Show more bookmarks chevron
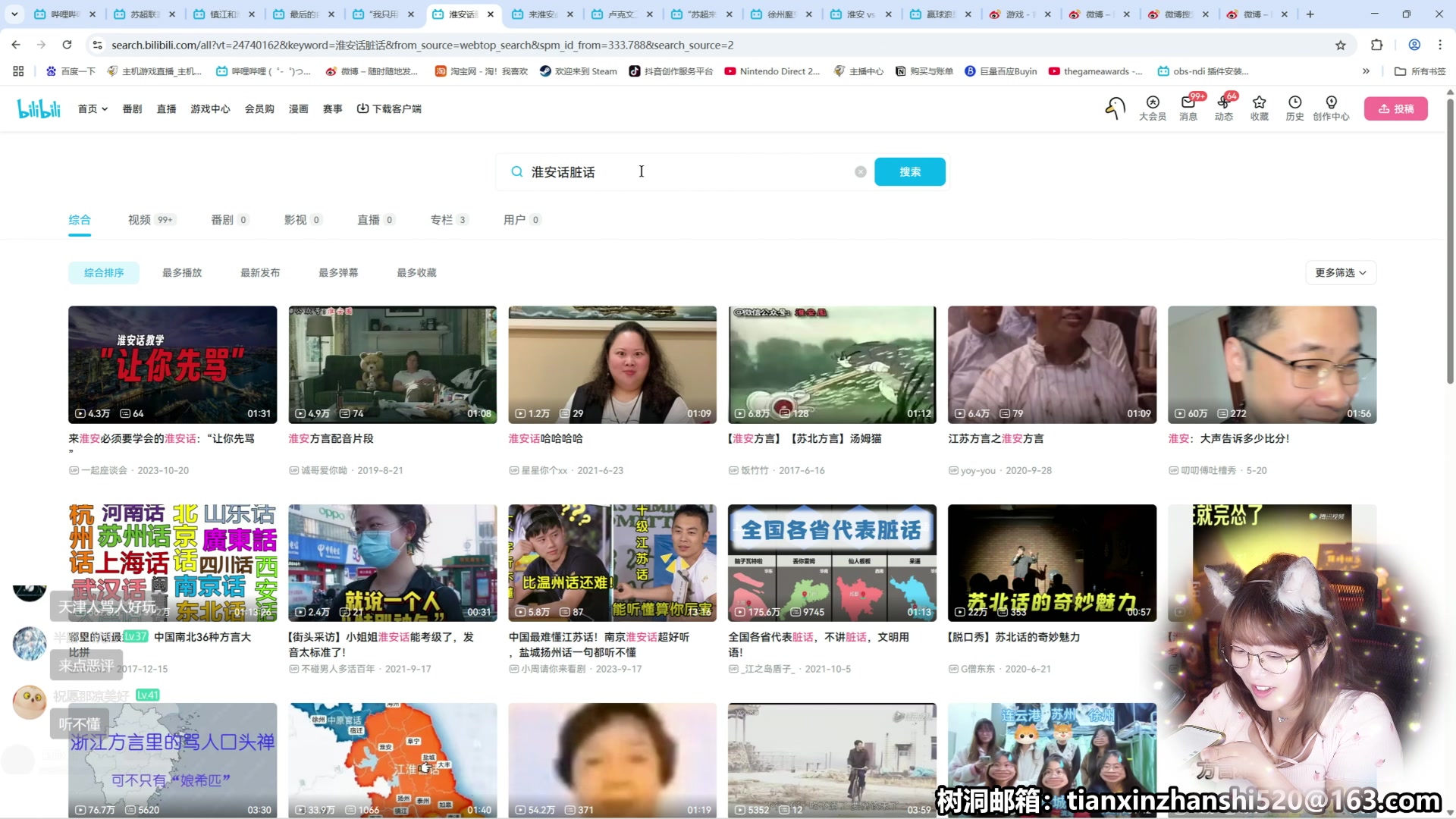 tap(1366, 71)
